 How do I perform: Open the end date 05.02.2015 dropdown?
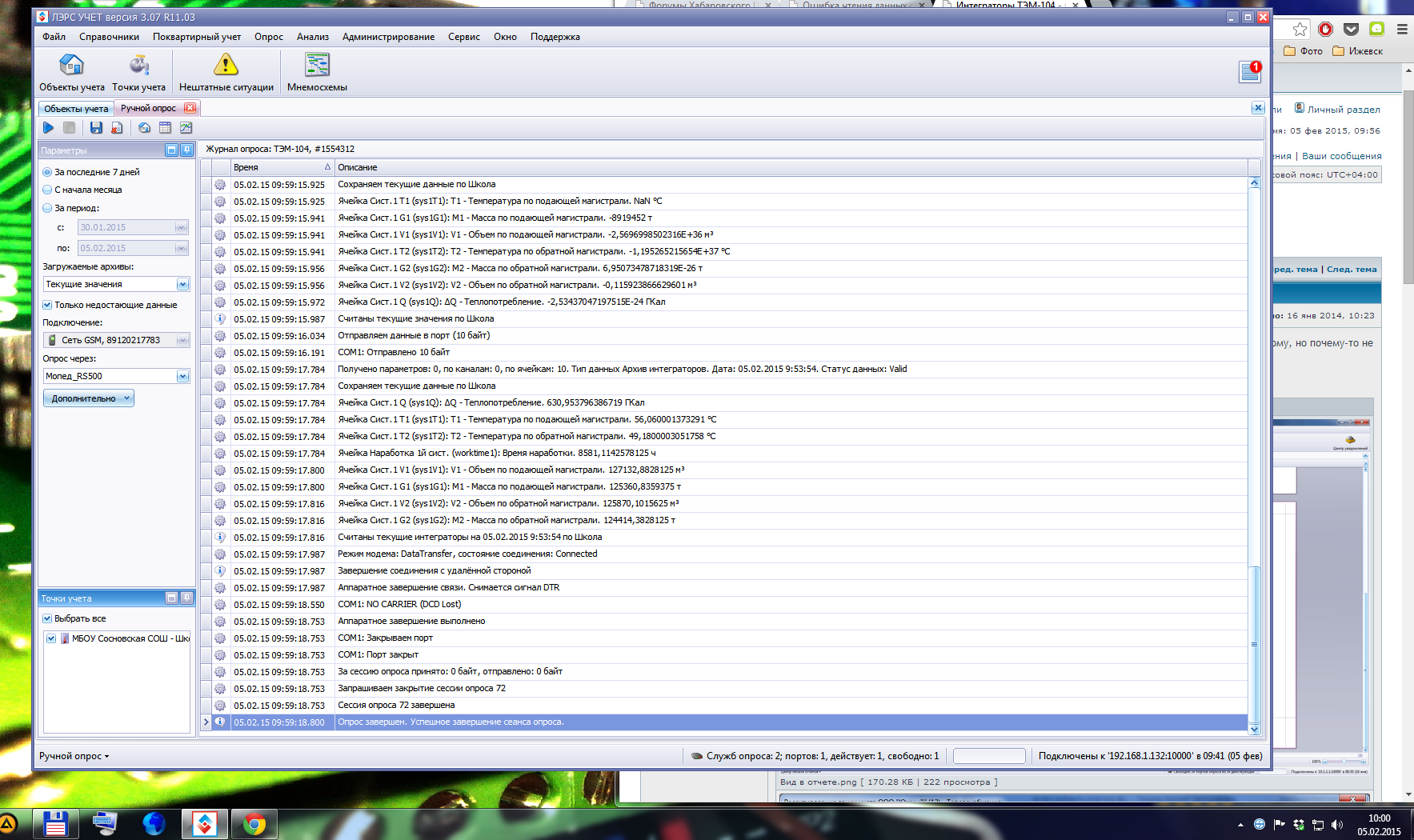tap(181, 249)
